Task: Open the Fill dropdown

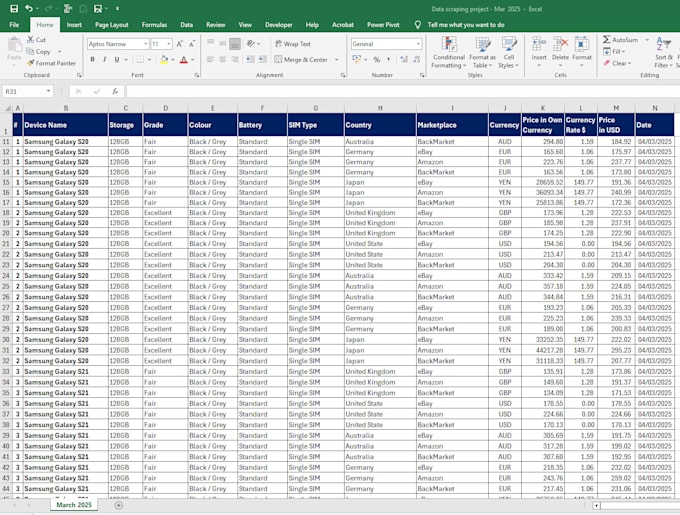Action: pyautogui.click(x=614, y=52)
